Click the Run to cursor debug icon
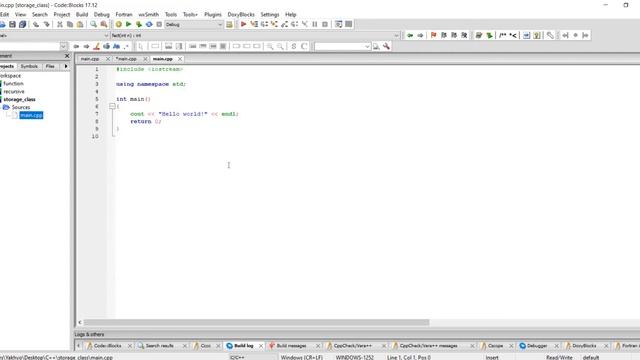This screenshot has height=360, width=640. 254,24
